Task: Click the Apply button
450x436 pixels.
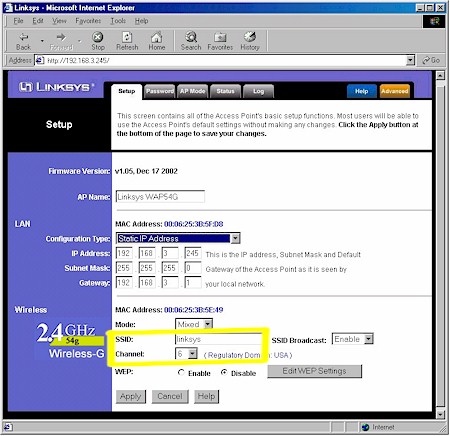Action: click(131, 396)
